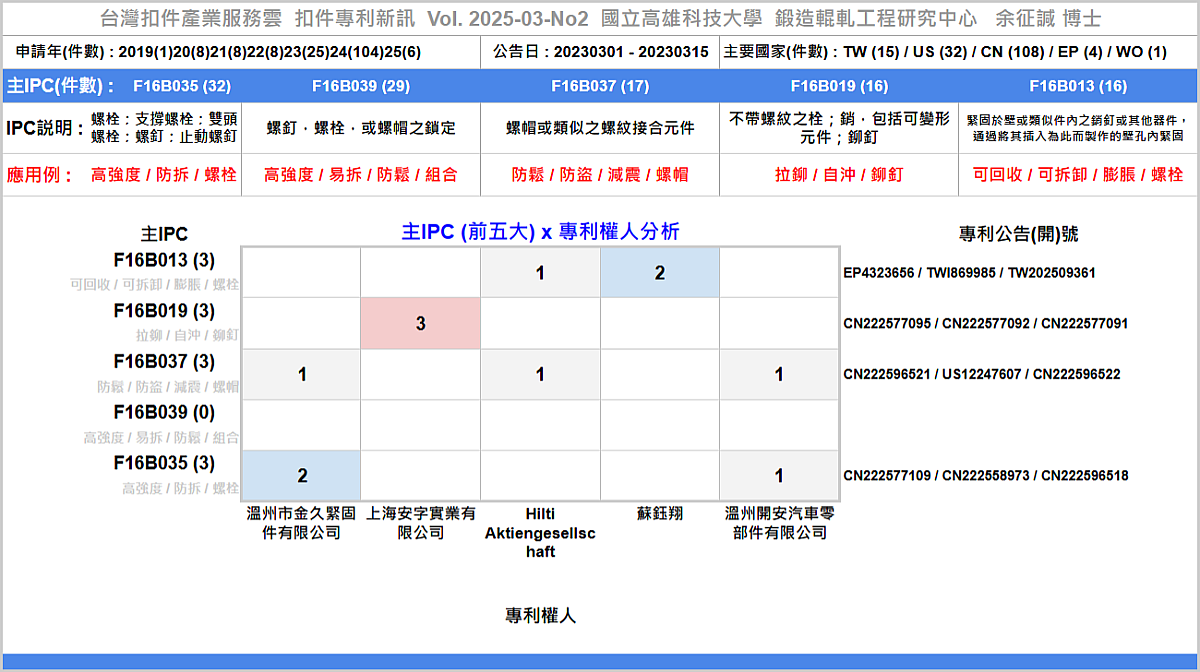Select the F16B037 (3) row label

[x=164, y=362]
